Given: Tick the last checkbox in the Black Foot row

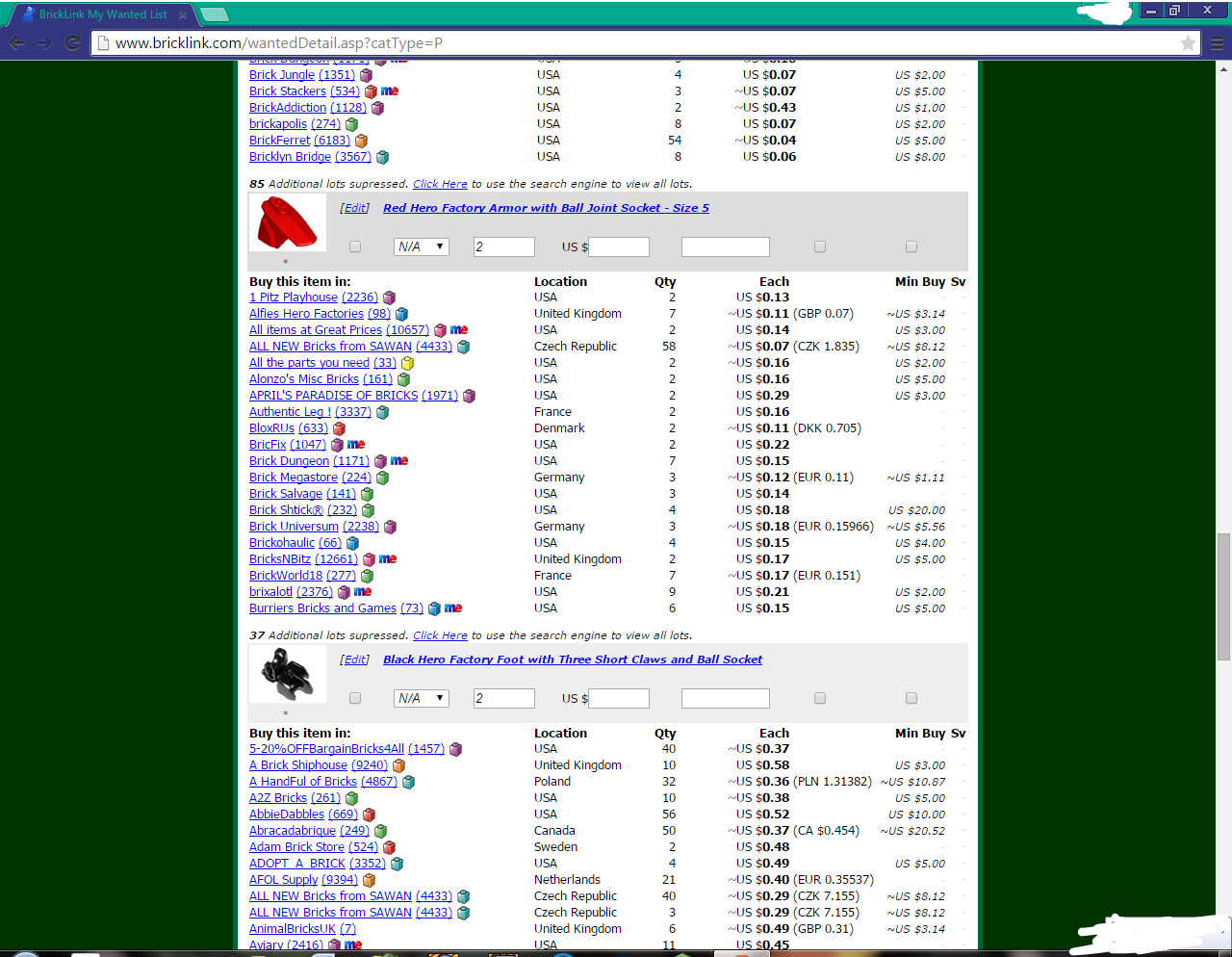Looking at the screenshot, I should (911, 699).
